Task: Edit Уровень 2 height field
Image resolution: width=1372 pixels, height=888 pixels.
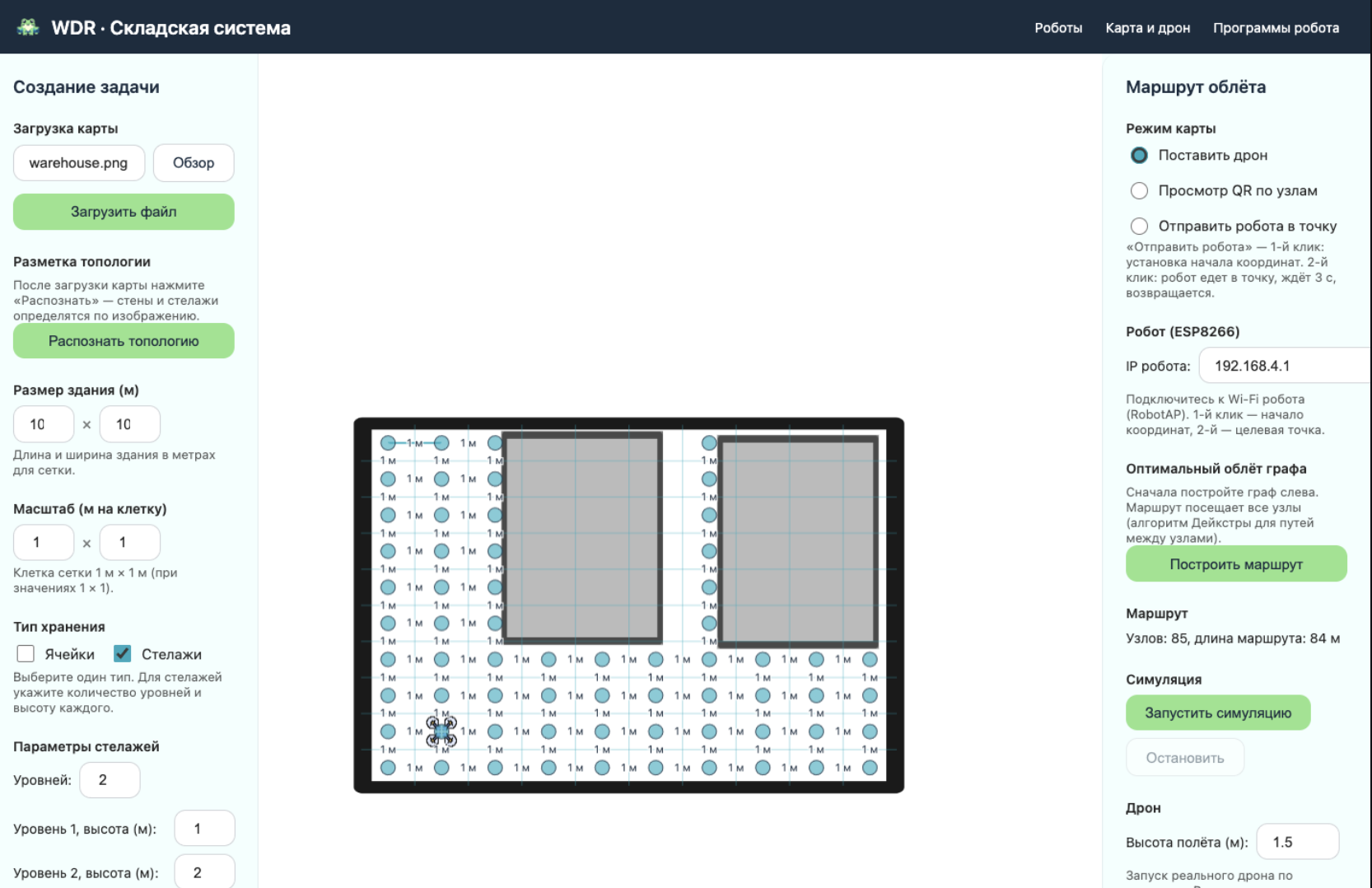Action: [205, 872]
